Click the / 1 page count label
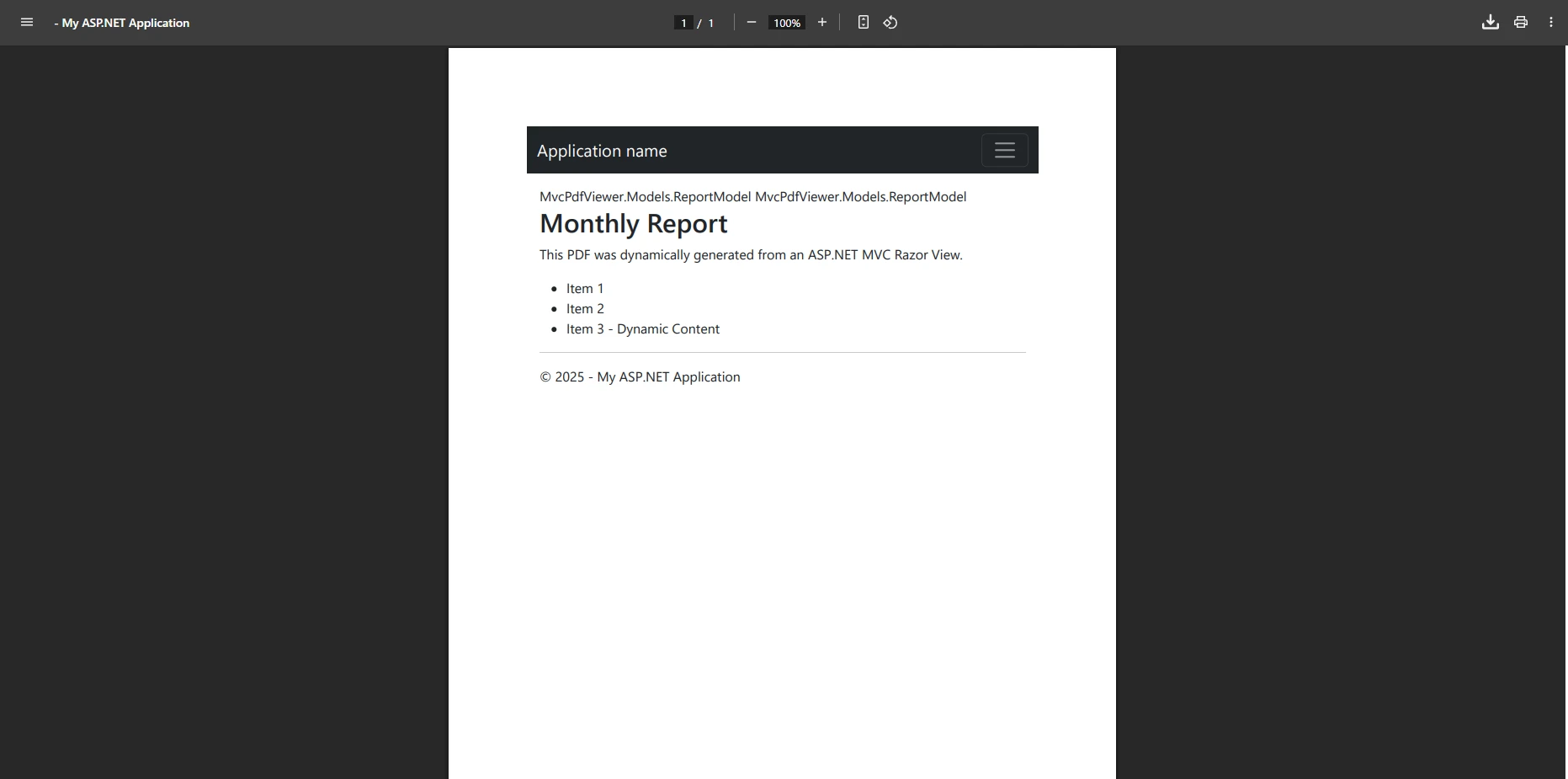 pos(707,23)
